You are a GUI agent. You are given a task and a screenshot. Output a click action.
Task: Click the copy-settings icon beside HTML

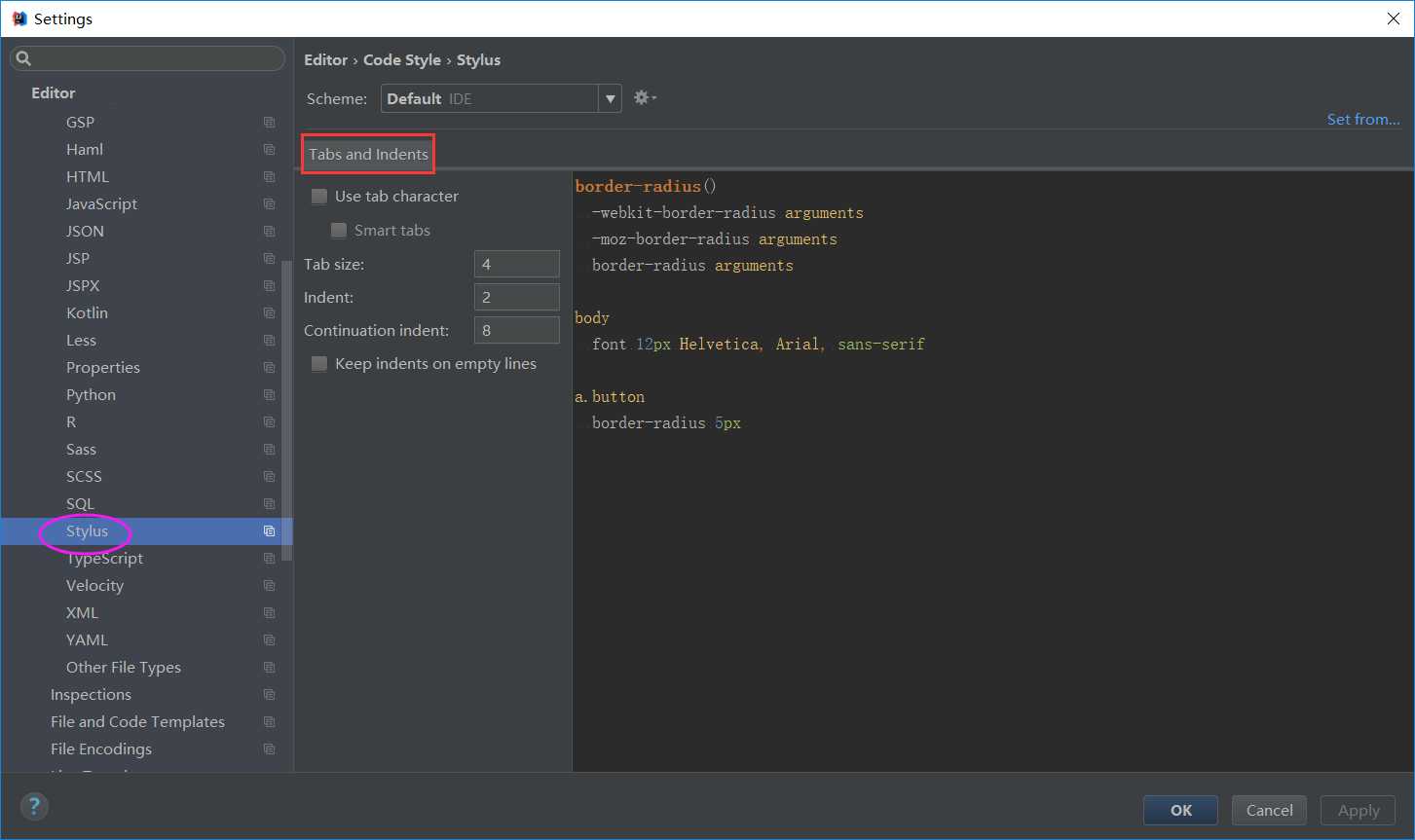269,177
